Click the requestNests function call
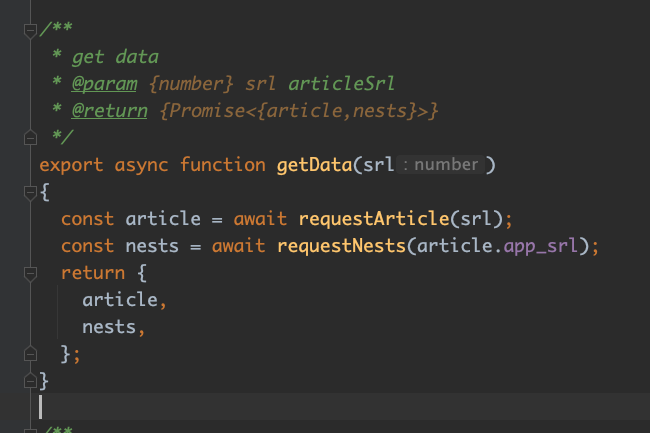The image size is (650, 433). click(x=342, y=246)
